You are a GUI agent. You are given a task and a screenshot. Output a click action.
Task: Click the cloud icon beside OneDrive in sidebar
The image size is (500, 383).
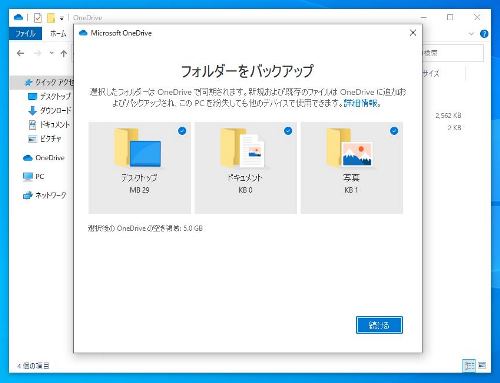click(28, 158)
